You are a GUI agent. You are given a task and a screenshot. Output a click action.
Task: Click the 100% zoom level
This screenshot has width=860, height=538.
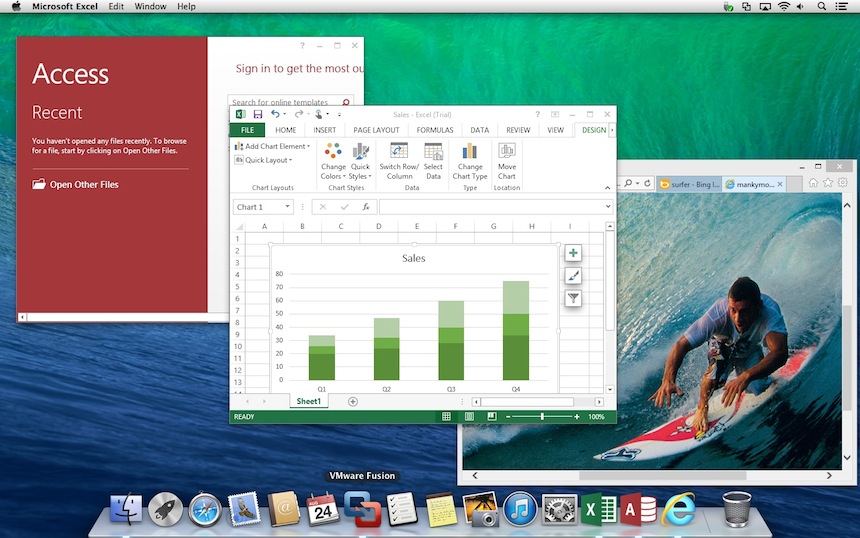tap(596, 417)
